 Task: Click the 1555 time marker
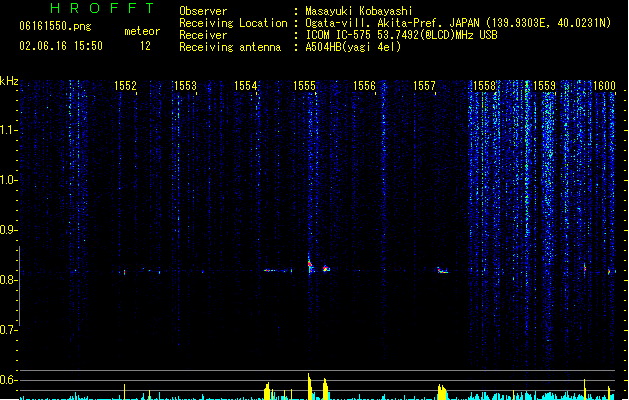click(x=304, y=86)
